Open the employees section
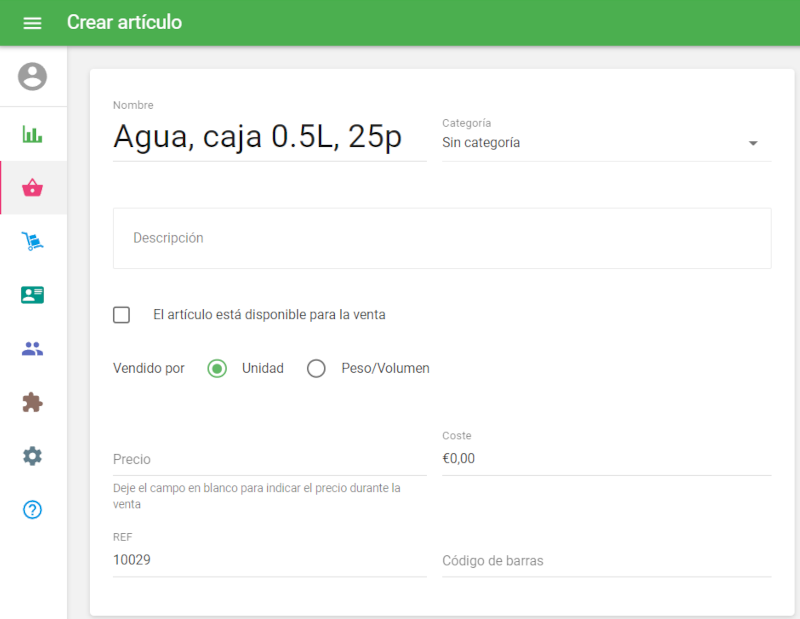Screen dimensions: 800x619 pos(33,348)
